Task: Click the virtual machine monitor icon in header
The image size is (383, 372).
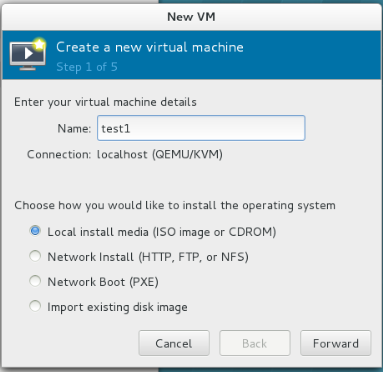Action: (x=28, y=54)
